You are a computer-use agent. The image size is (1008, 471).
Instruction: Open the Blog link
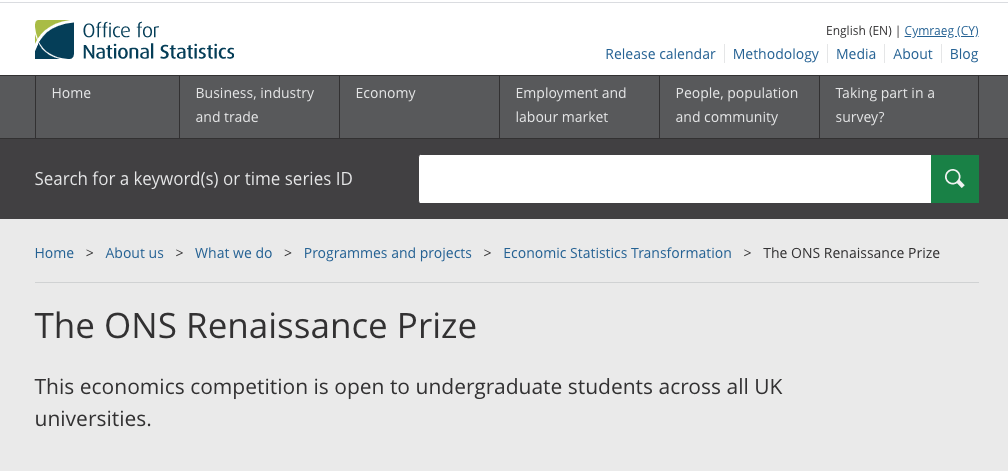(x=964, y=54)
